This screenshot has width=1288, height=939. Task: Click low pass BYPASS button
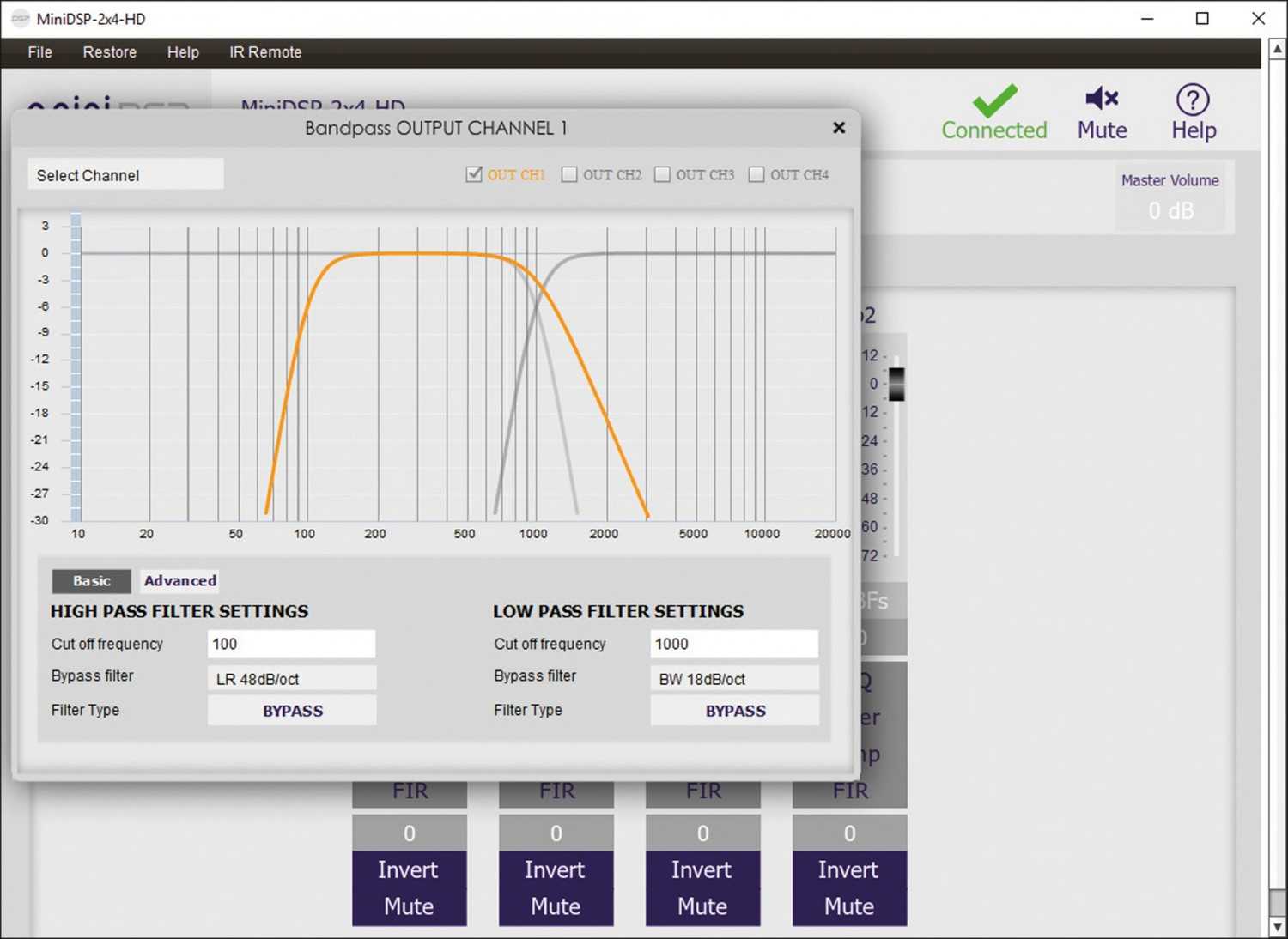pyautogui.click(x=735, y=711)
